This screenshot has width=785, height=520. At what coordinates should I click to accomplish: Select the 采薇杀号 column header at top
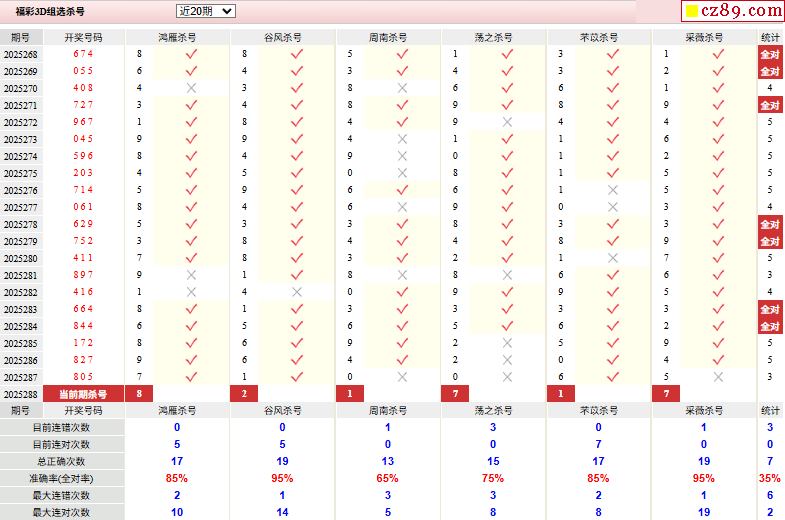[x=704, y=37]
